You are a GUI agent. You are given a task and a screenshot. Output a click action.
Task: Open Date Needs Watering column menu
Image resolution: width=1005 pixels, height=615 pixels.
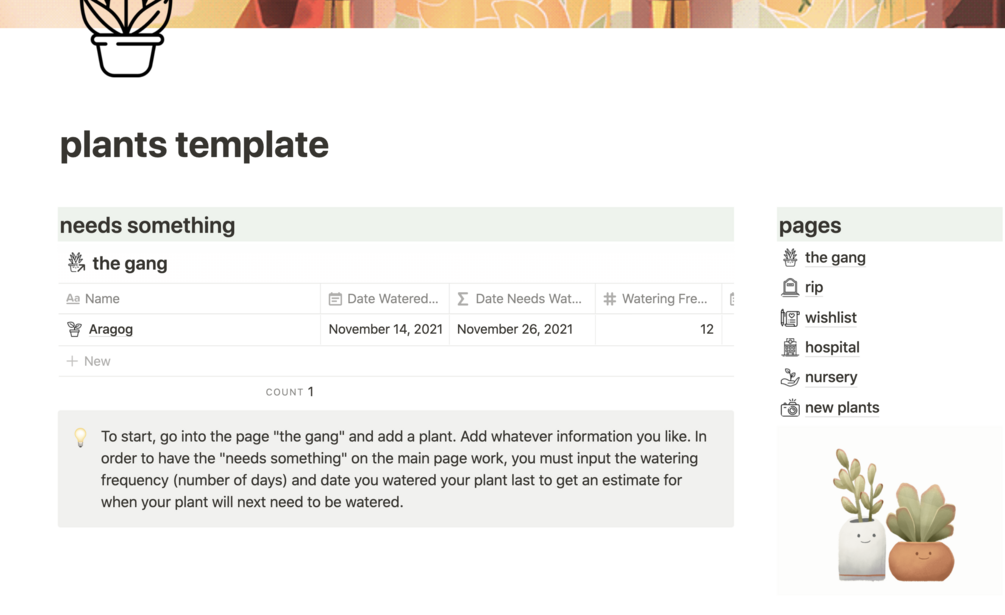(527, 299)
